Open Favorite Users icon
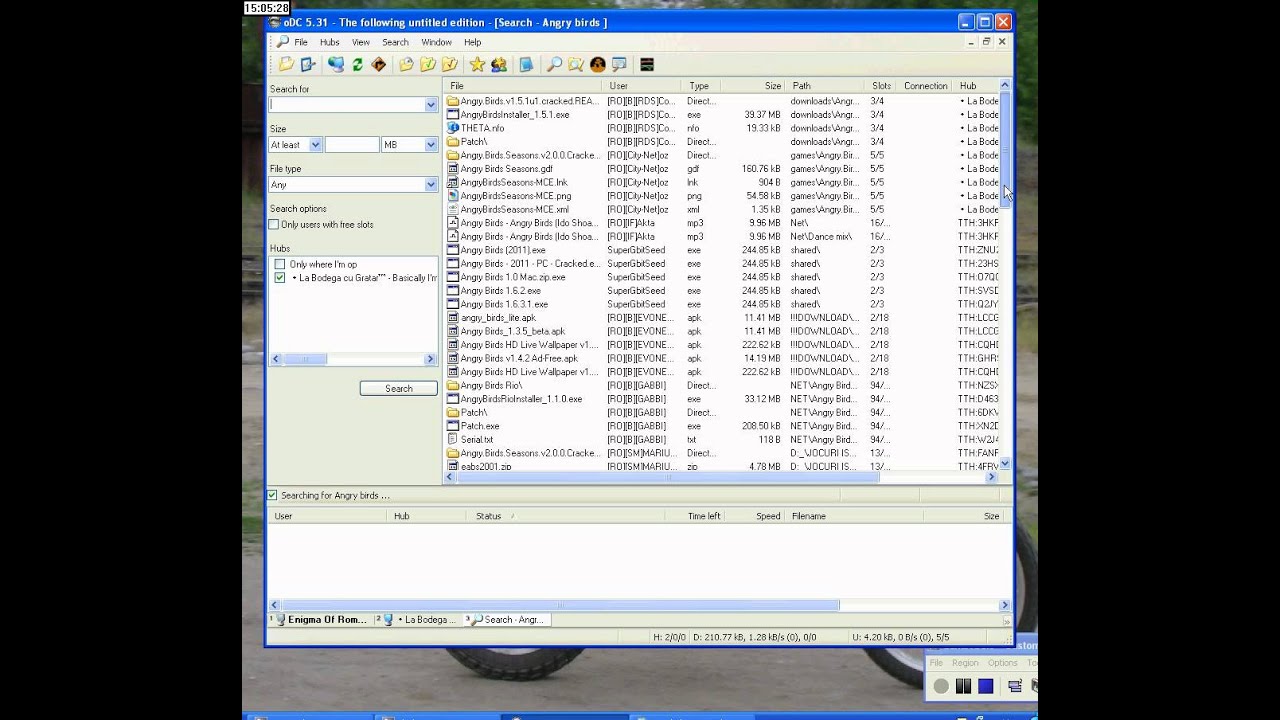 tap(498, 64)
